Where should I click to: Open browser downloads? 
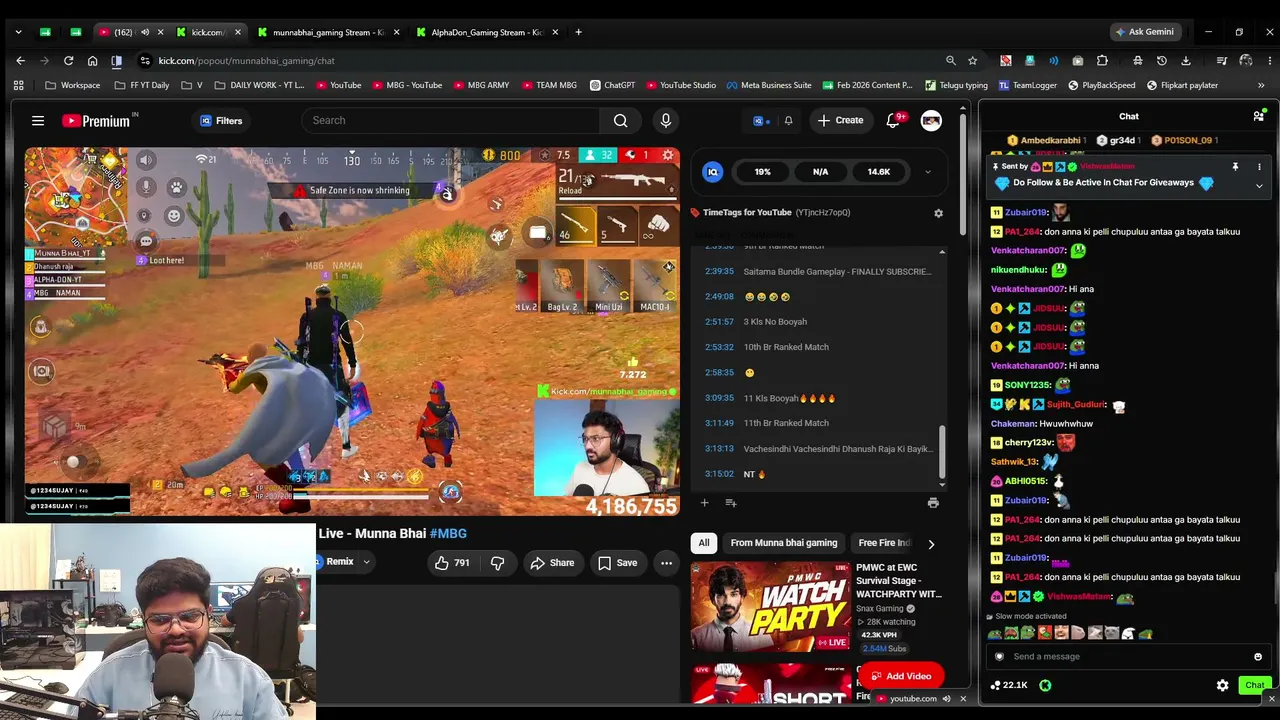tap(1186, 61)
